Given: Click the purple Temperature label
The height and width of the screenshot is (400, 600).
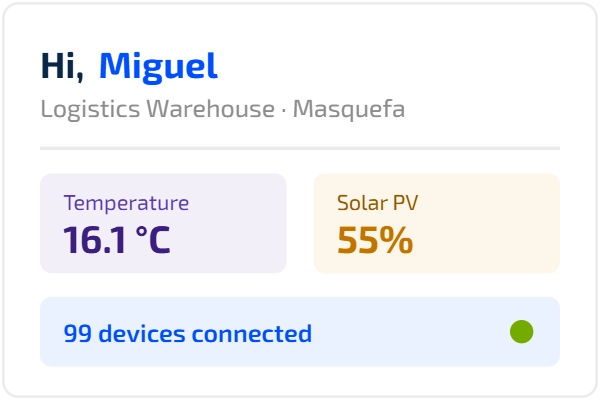Looking at the screenshot, I should (x=126, y=203).
